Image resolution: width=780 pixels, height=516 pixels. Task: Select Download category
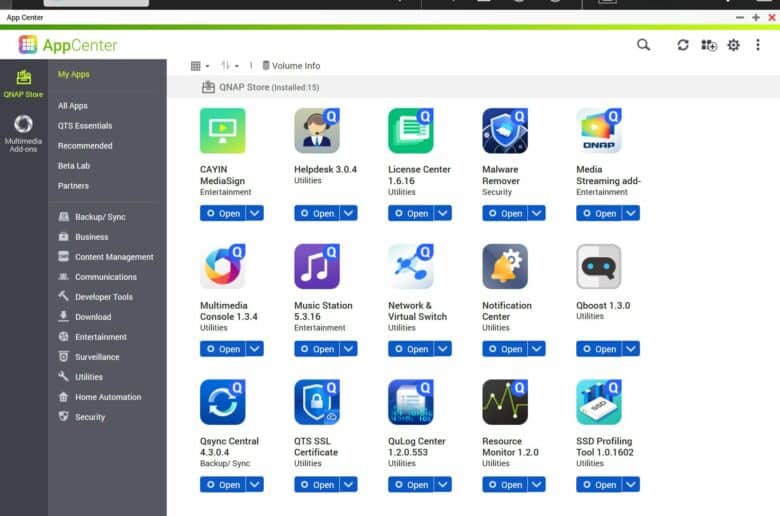click(x=85, y=316)
